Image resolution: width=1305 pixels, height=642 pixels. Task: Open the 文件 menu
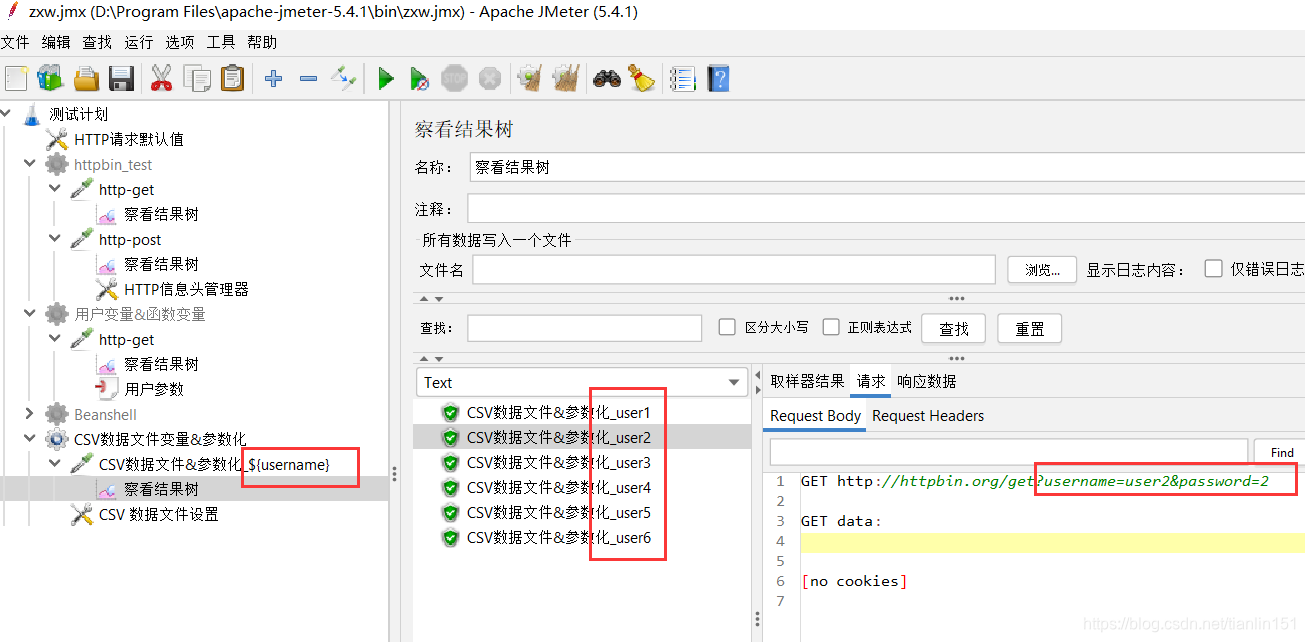coord(15,42)
